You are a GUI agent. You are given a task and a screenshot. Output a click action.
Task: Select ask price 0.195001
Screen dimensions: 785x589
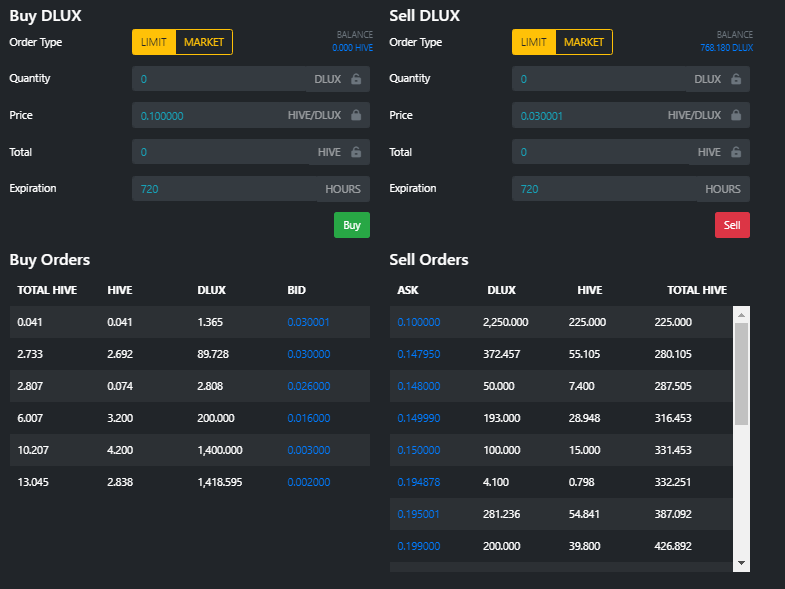coord(419,514)
